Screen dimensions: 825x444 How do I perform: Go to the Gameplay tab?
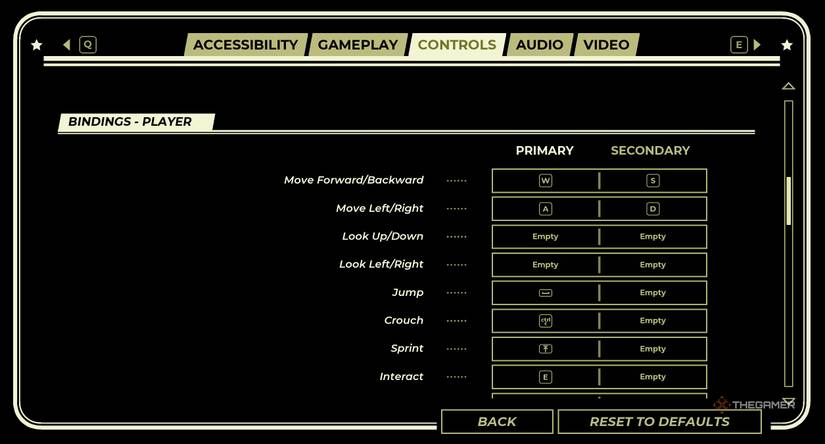point(358,45)
